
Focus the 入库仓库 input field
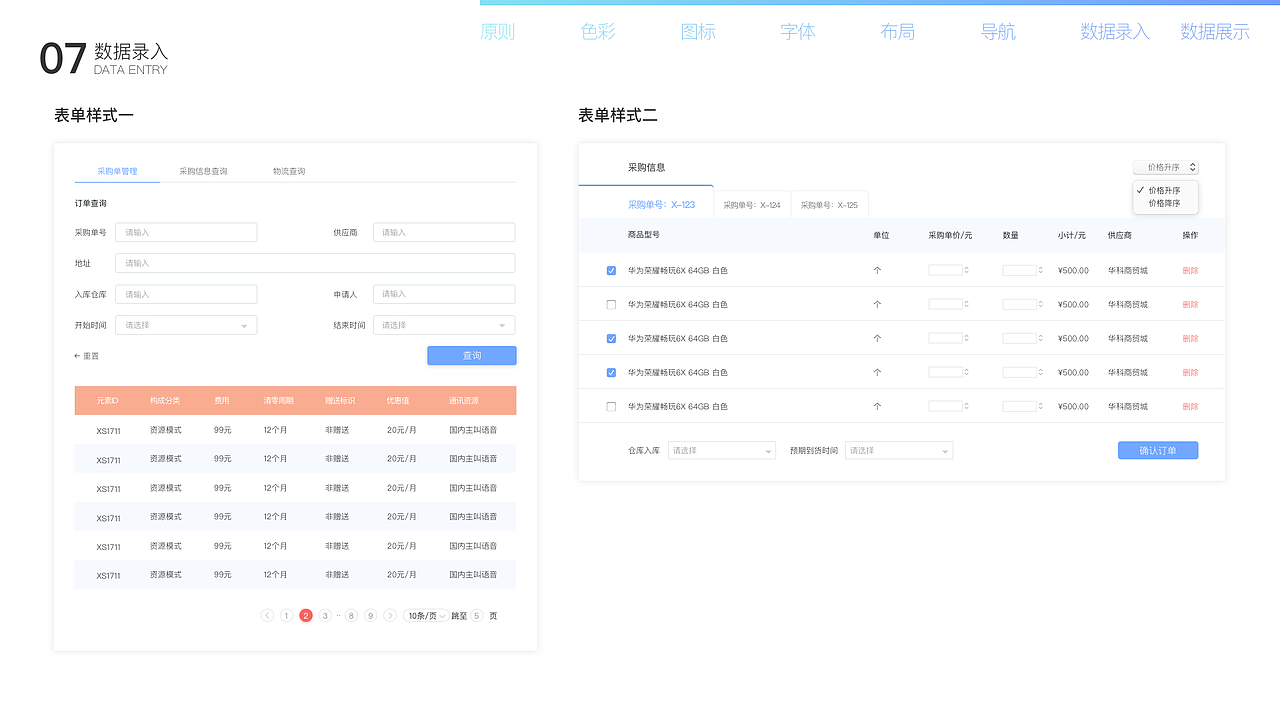tap(186, 294)
